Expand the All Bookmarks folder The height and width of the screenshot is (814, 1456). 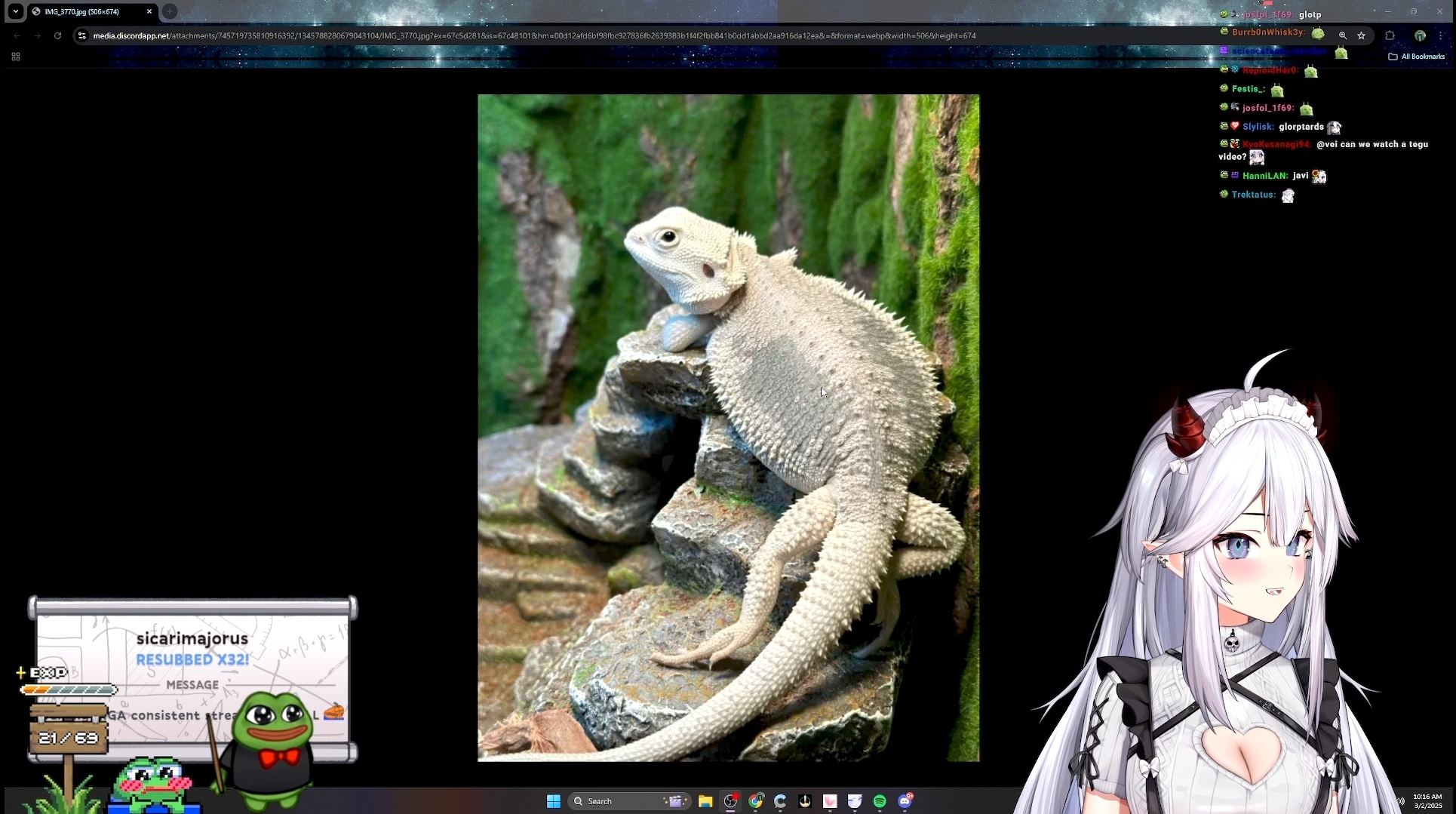point(1416,57)
